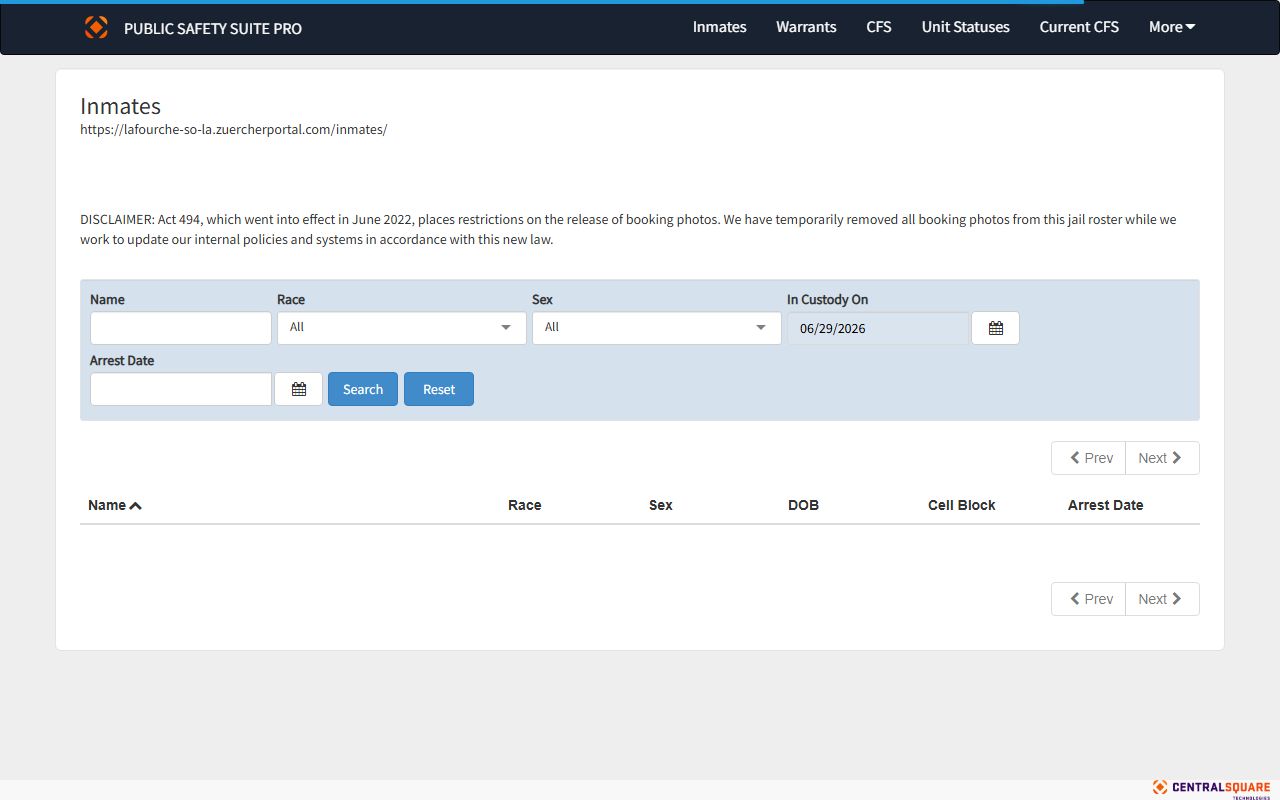Click the top Next pagination button
The width and height of the screenshot is (1280, 800).
[x=1162, y=458]
